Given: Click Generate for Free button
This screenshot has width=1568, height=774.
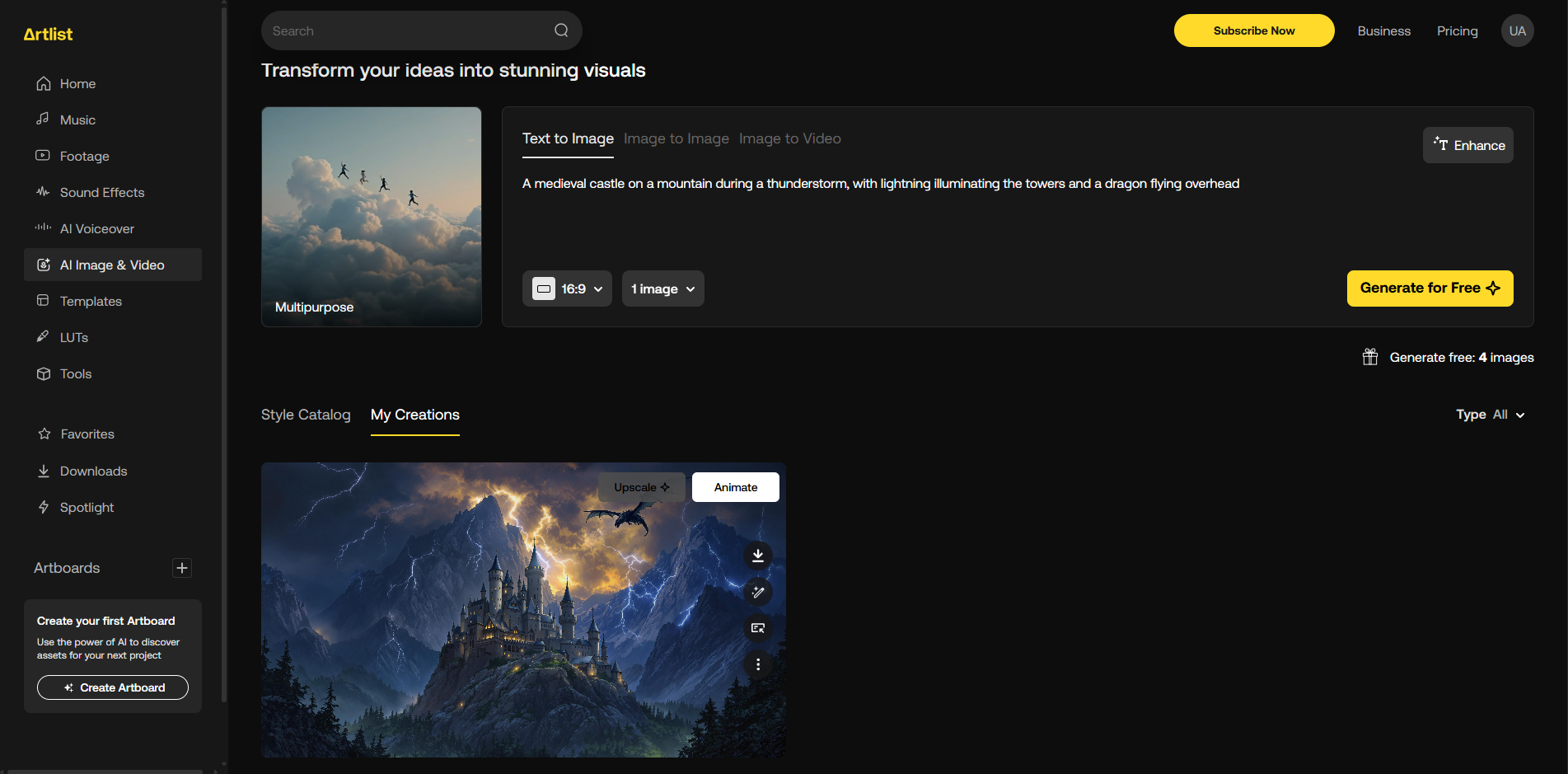Looking at the screenshot, I should coord(1430,288).
